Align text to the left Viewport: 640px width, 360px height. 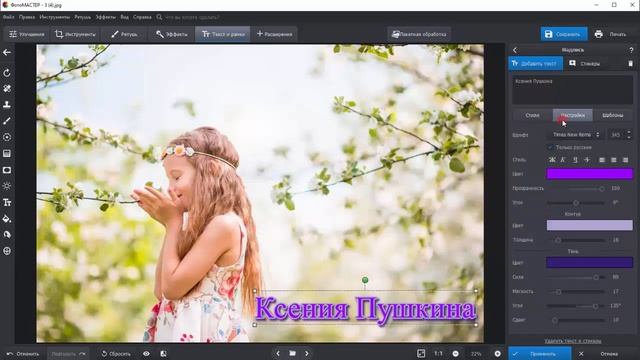tap(602, 160)
